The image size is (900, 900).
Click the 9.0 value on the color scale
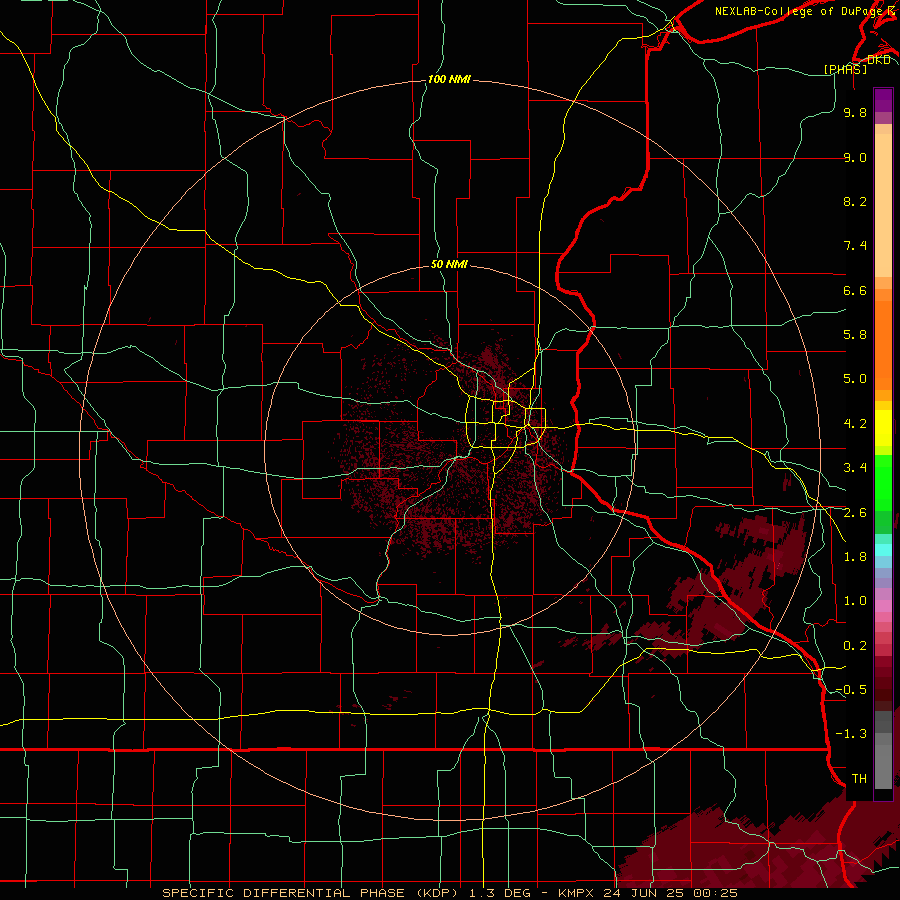[855, 157]
